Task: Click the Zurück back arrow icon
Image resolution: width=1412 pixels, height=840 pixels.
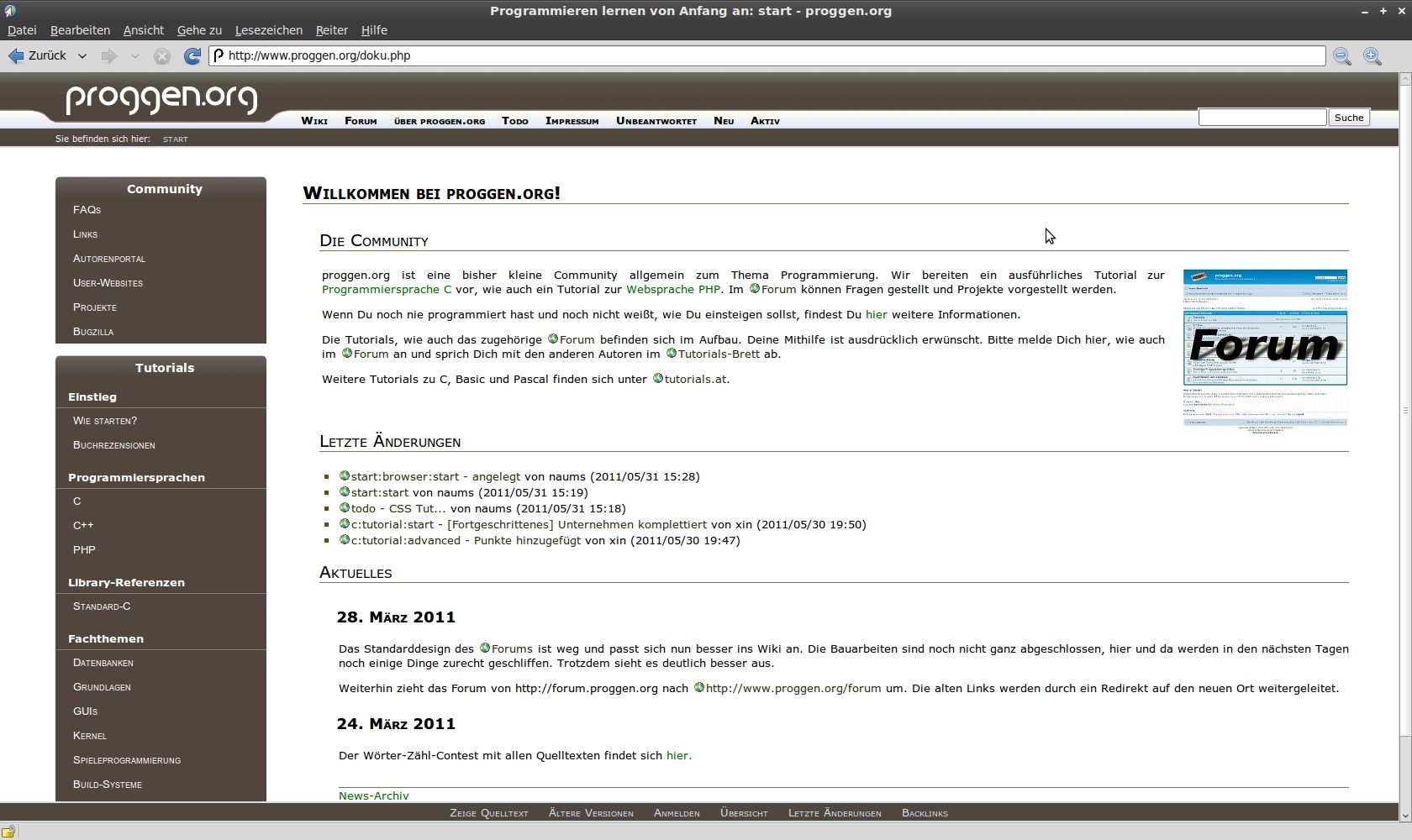Action: [x=16, y=55]
